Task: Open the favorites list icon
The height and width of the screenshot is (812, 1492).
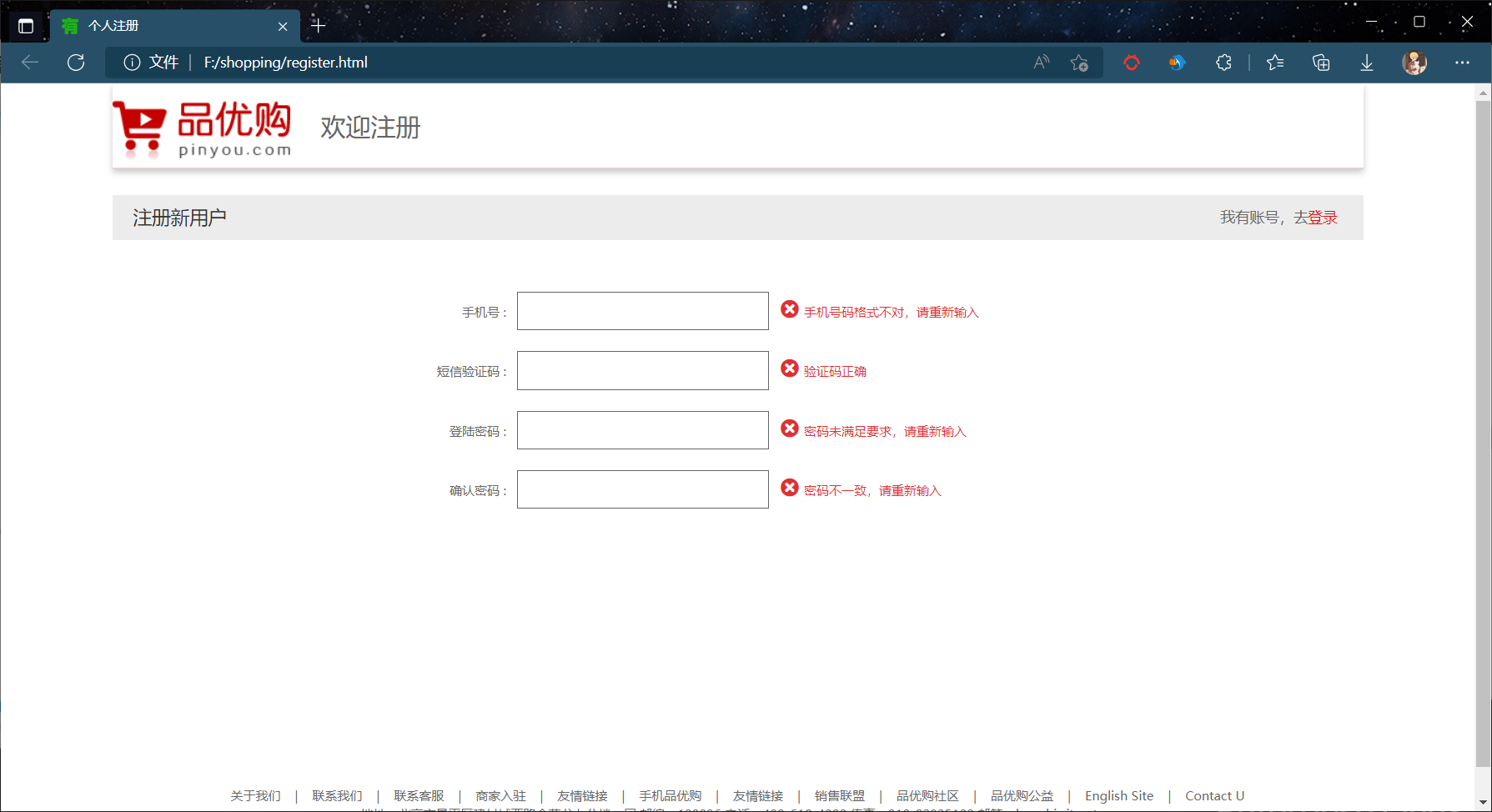Action: point(1275,63)
